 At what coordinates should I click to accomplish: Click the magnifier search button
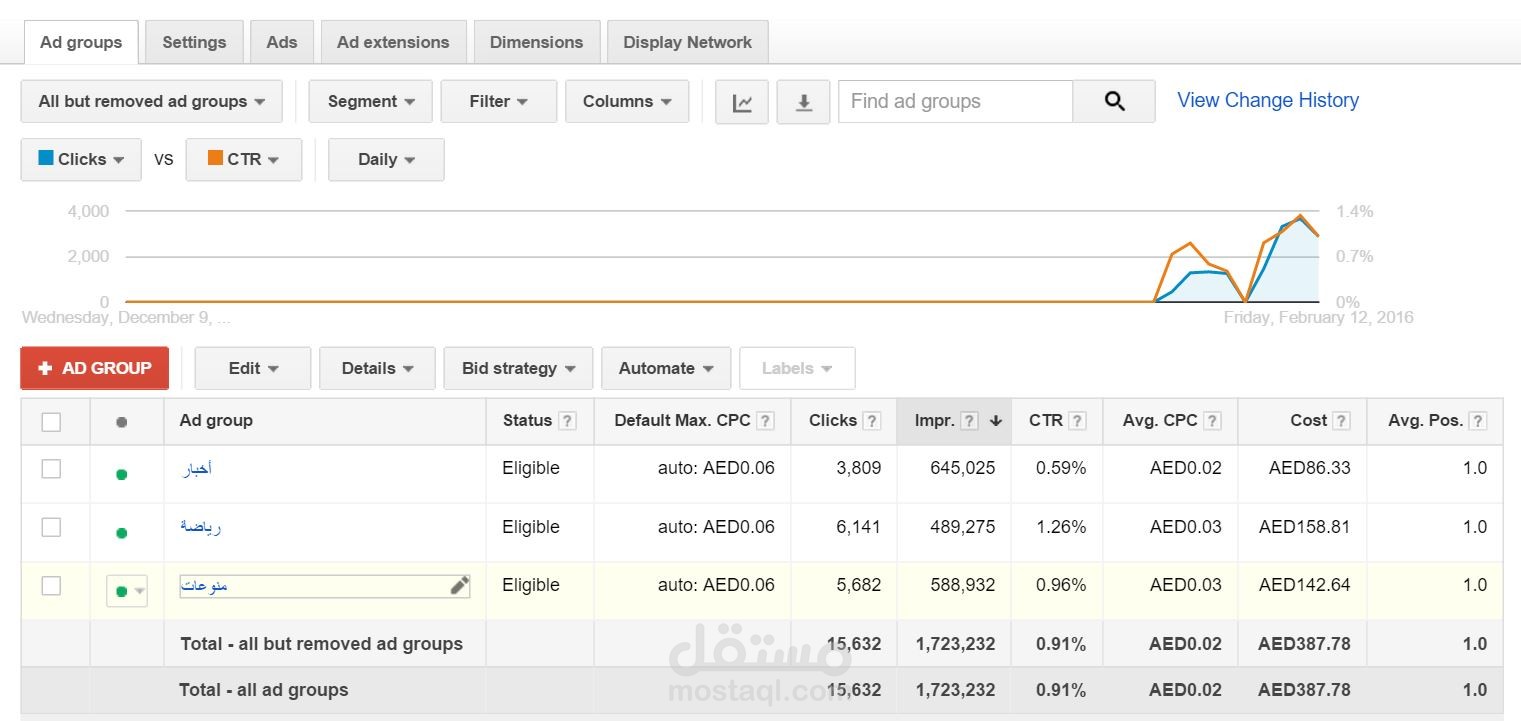(1114, 101)
